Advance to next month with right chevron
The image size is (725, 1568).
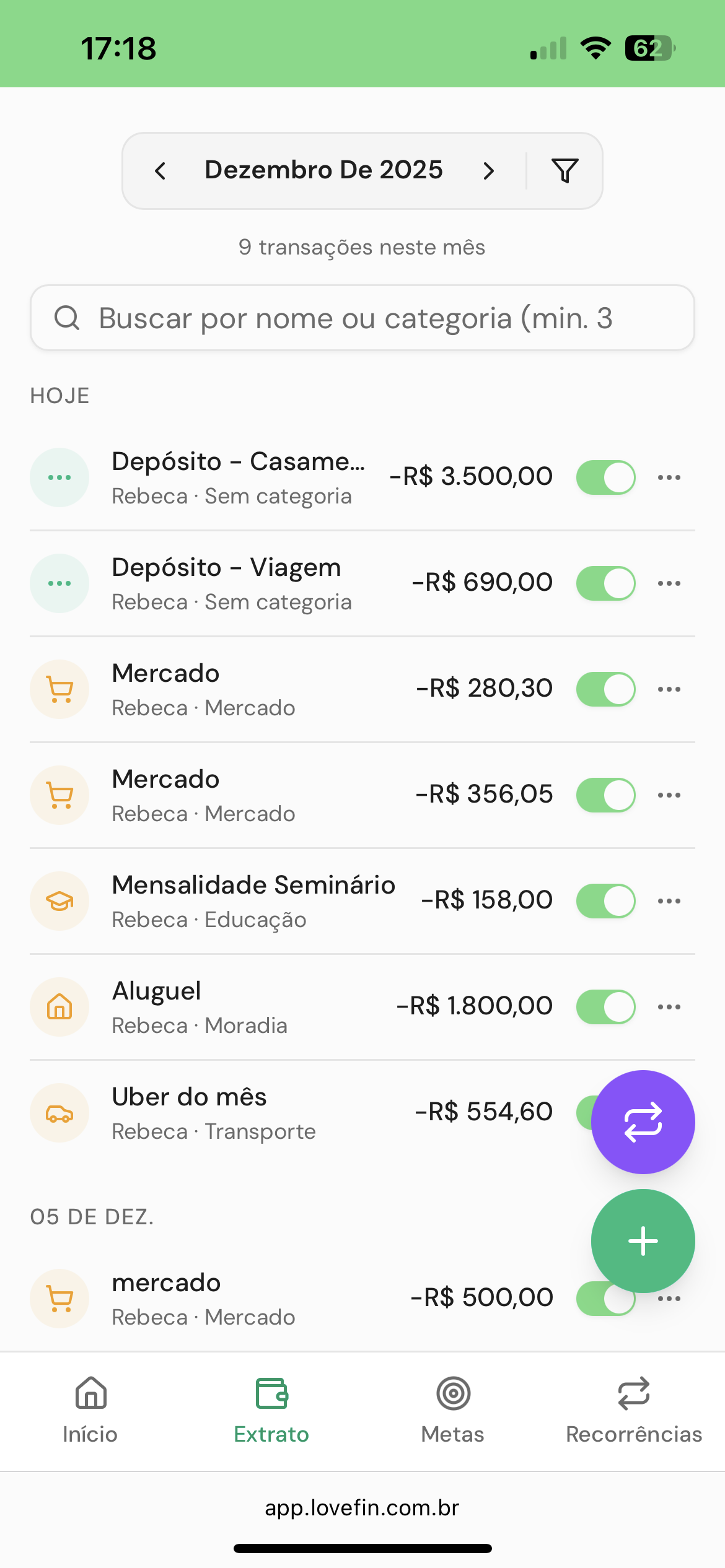[x=489, y=171]
